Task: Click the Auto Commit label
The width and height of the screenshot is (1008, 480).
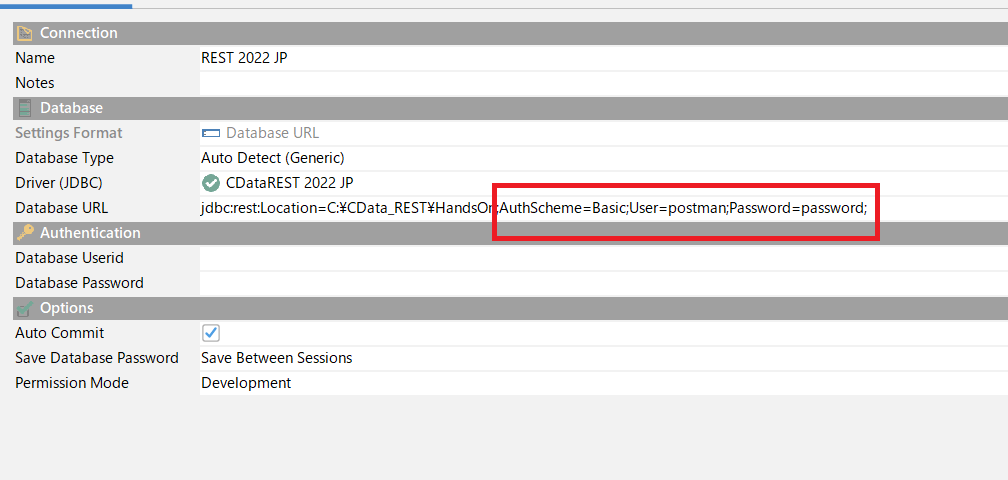Action: [x=60, y=333]
